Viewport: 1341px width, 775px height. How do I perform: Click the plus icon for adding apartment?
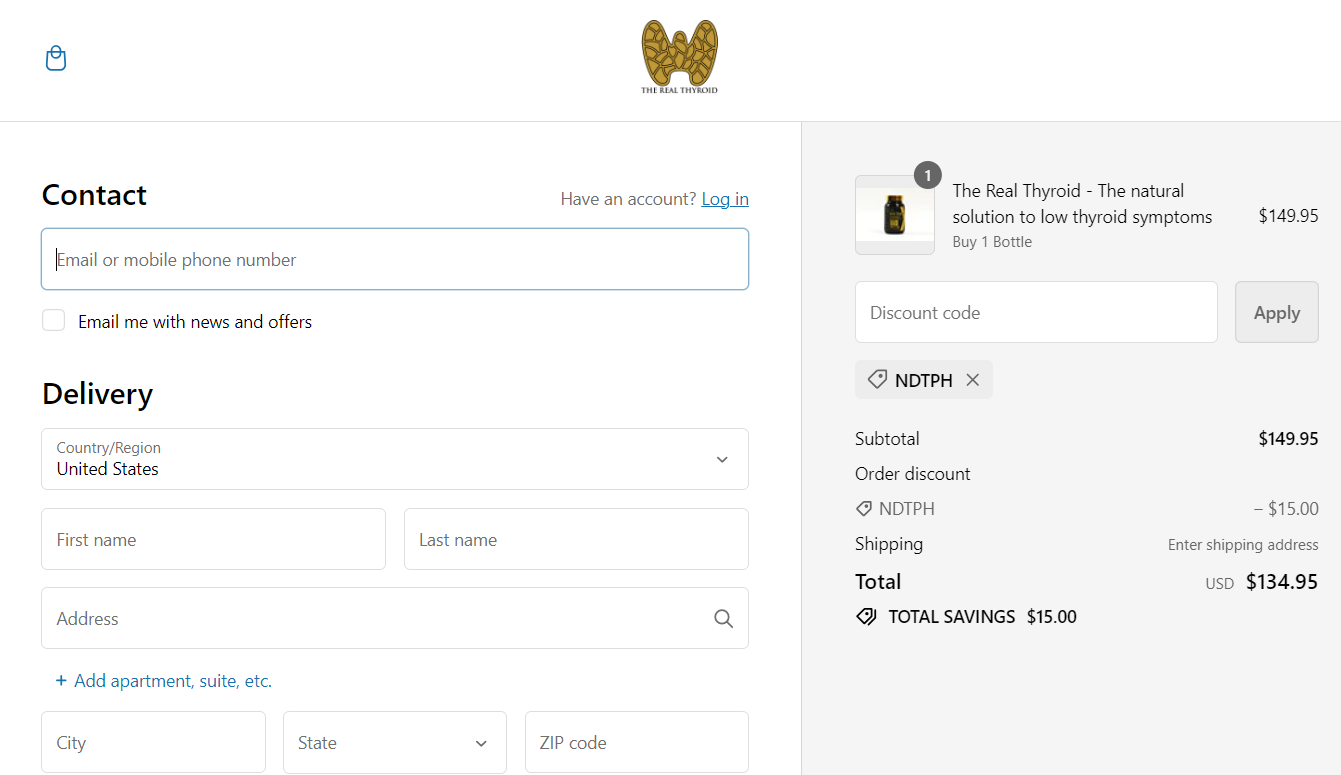[x=61, y=681]
